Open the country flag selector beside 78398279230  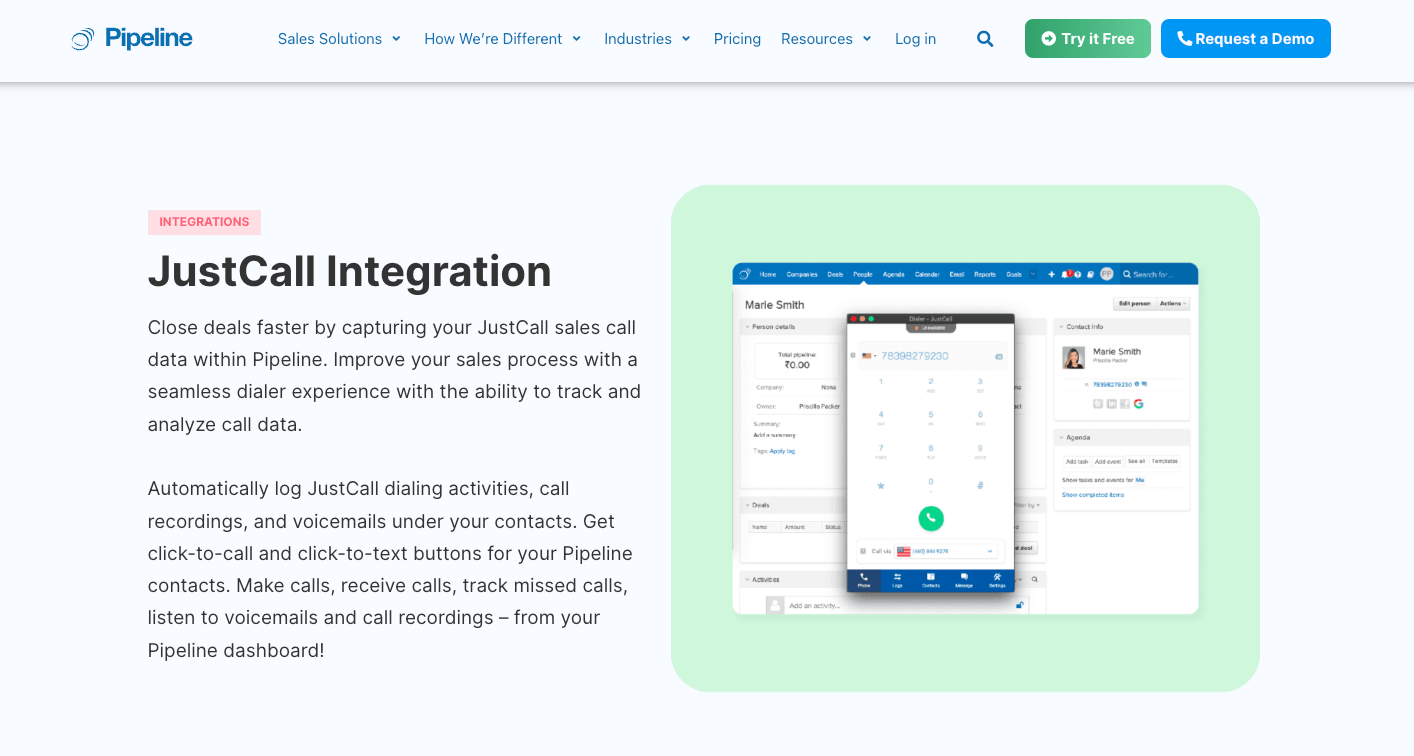tap(869, 356)
